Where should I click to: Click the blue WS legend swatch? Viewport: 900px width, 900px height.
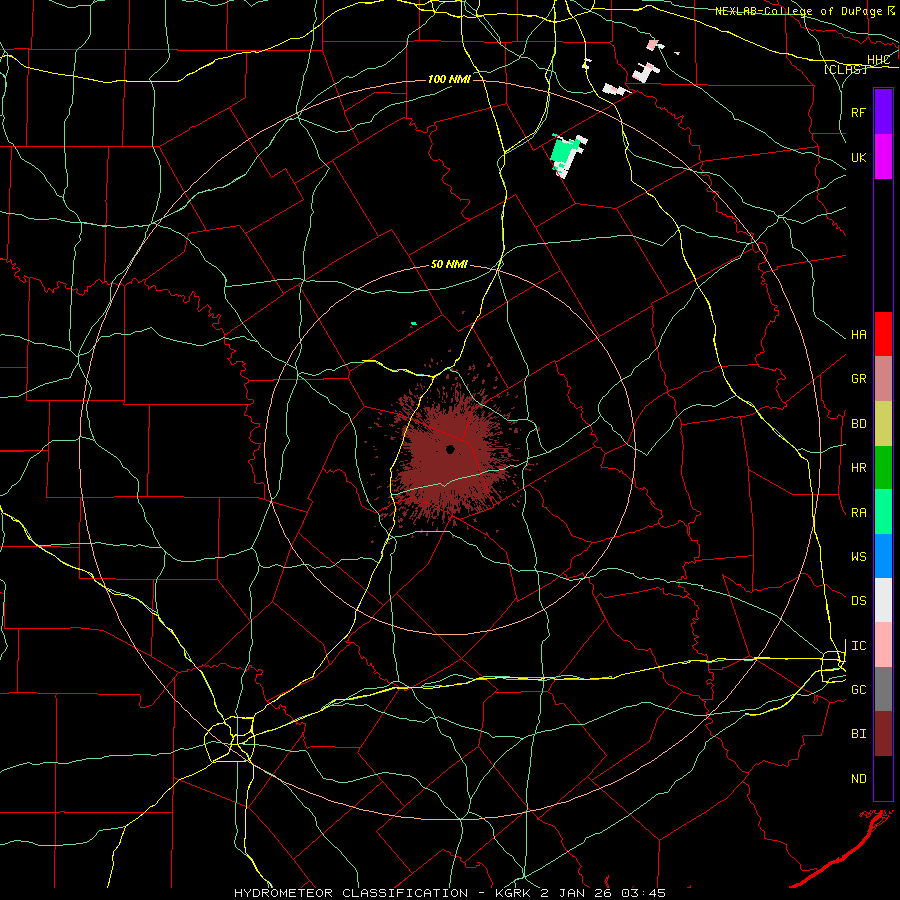[x=883, y=556]
